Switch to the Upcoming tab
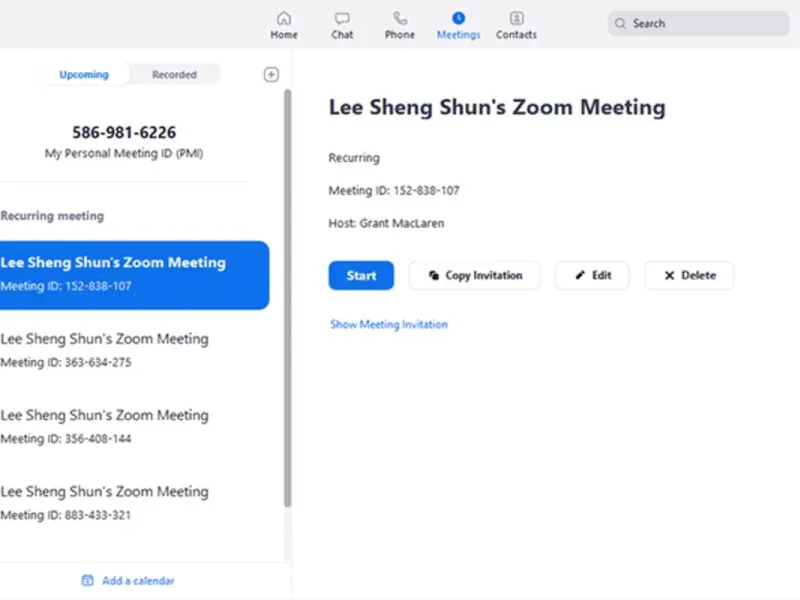 coord(84,74)
